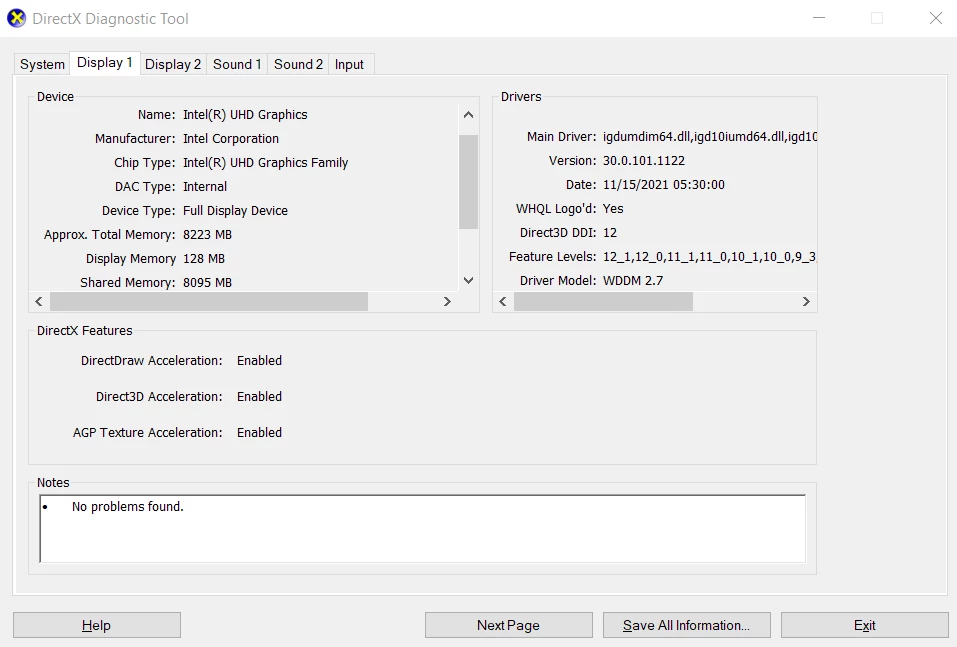Click Device panel scroll left arrow

(39, 302)
